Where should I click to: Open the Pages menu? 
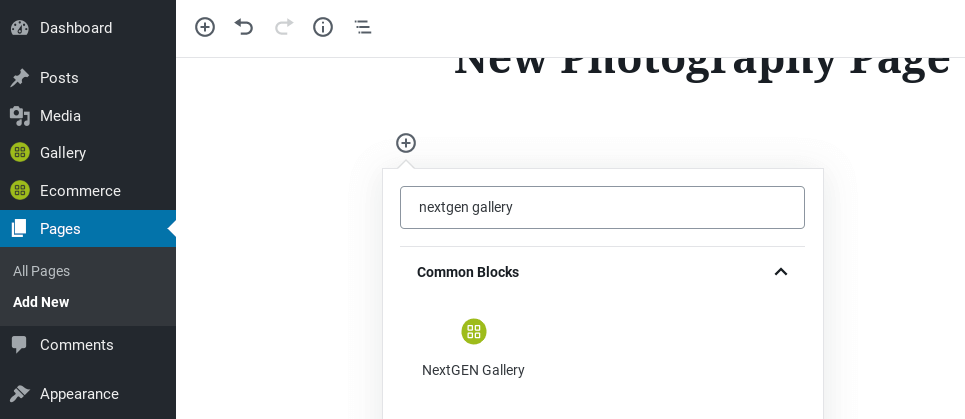tap(88, 229)
